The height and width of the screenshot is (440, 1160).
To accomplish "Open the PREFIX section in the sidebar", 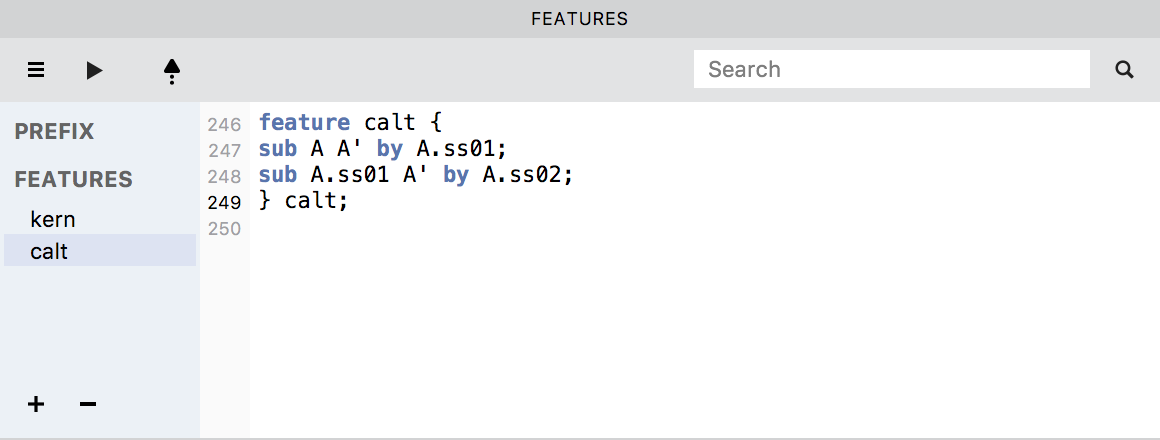I will point(54,131).
